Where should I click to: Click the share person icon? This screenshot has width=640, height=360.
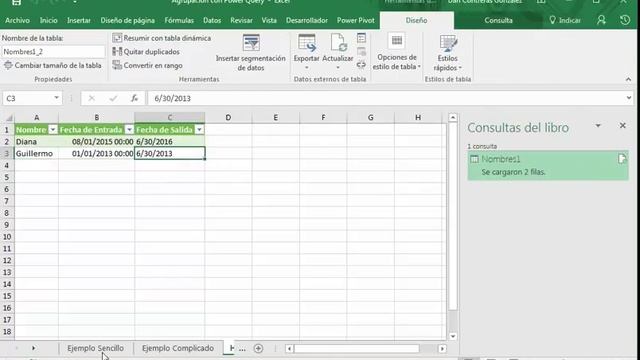tap(601, 20)
